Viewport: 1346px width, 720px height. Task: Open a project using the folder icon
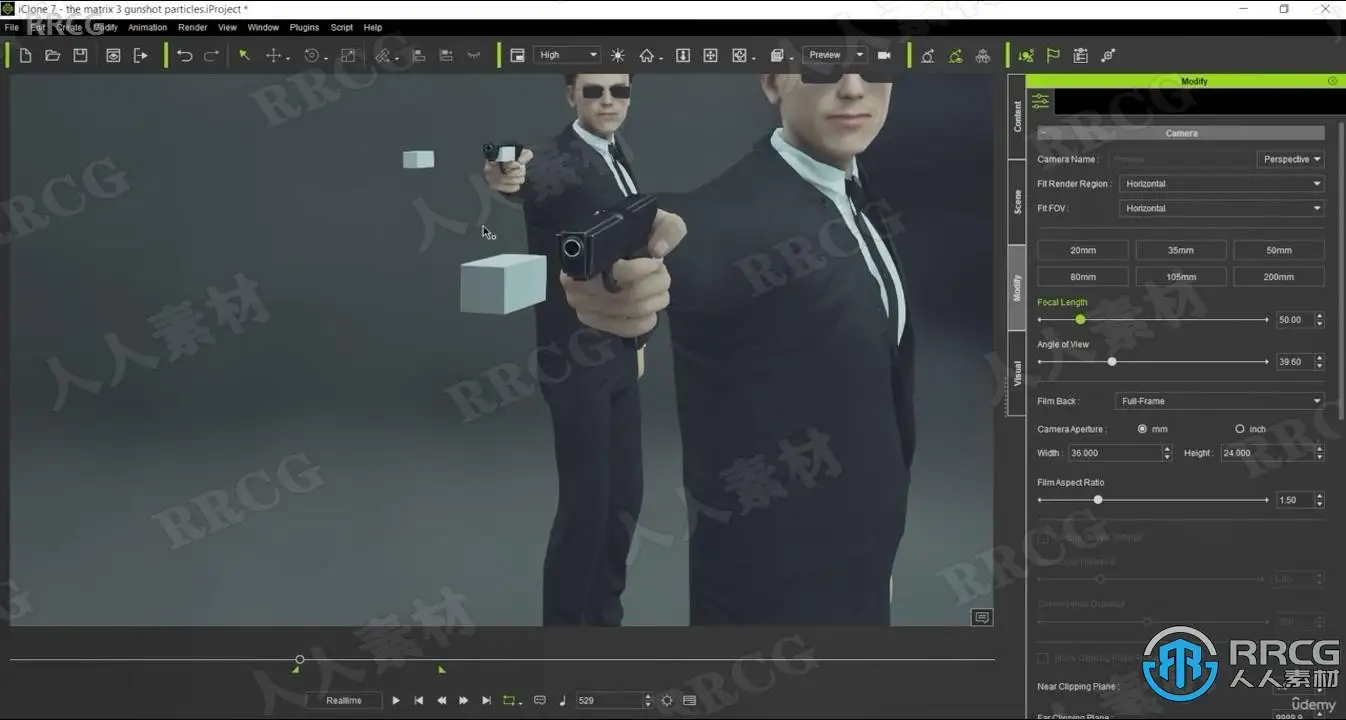tap(53, 56)
